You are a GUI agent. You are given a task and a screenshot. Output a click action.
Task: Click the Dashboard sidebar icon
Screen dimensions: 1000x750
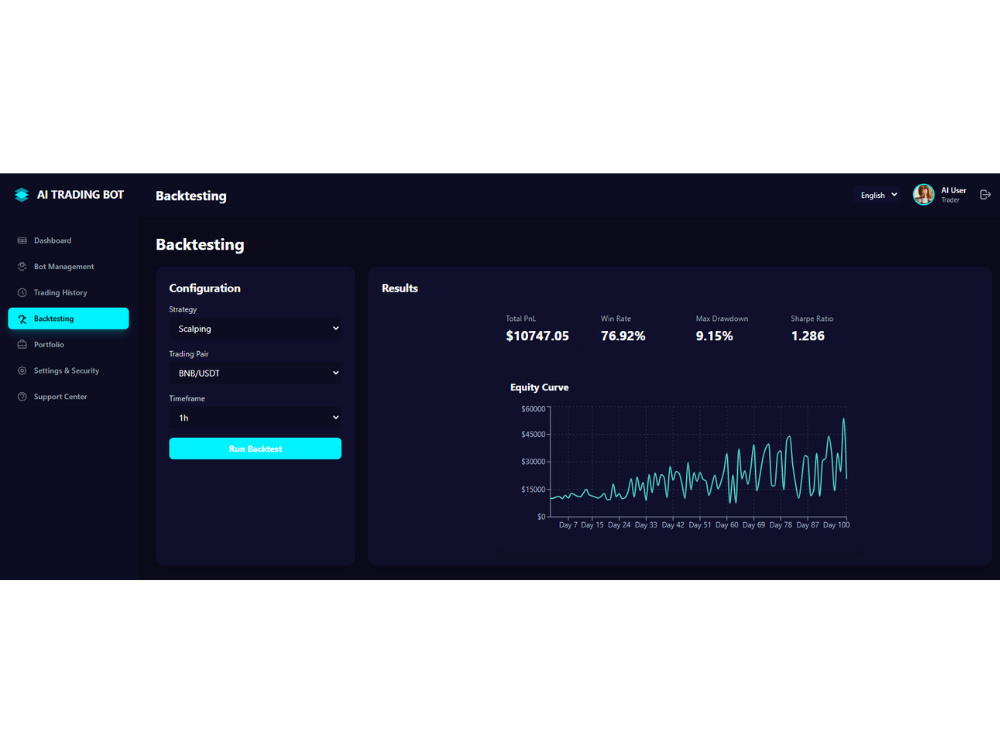[x=22, y=240]
